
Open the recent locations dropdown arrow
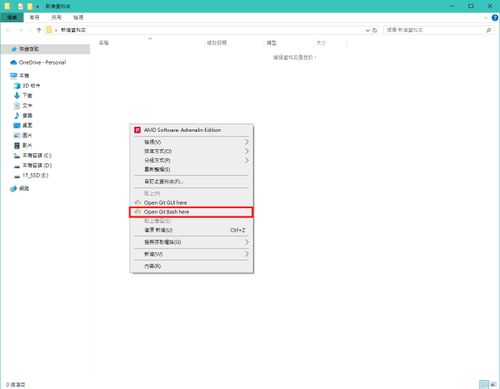[30, 30]
